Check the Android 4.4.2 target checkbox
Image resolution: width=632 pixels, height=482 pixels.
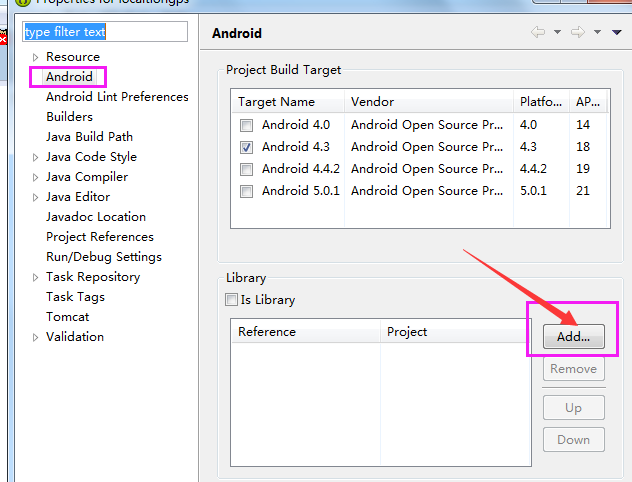[246, 169]
